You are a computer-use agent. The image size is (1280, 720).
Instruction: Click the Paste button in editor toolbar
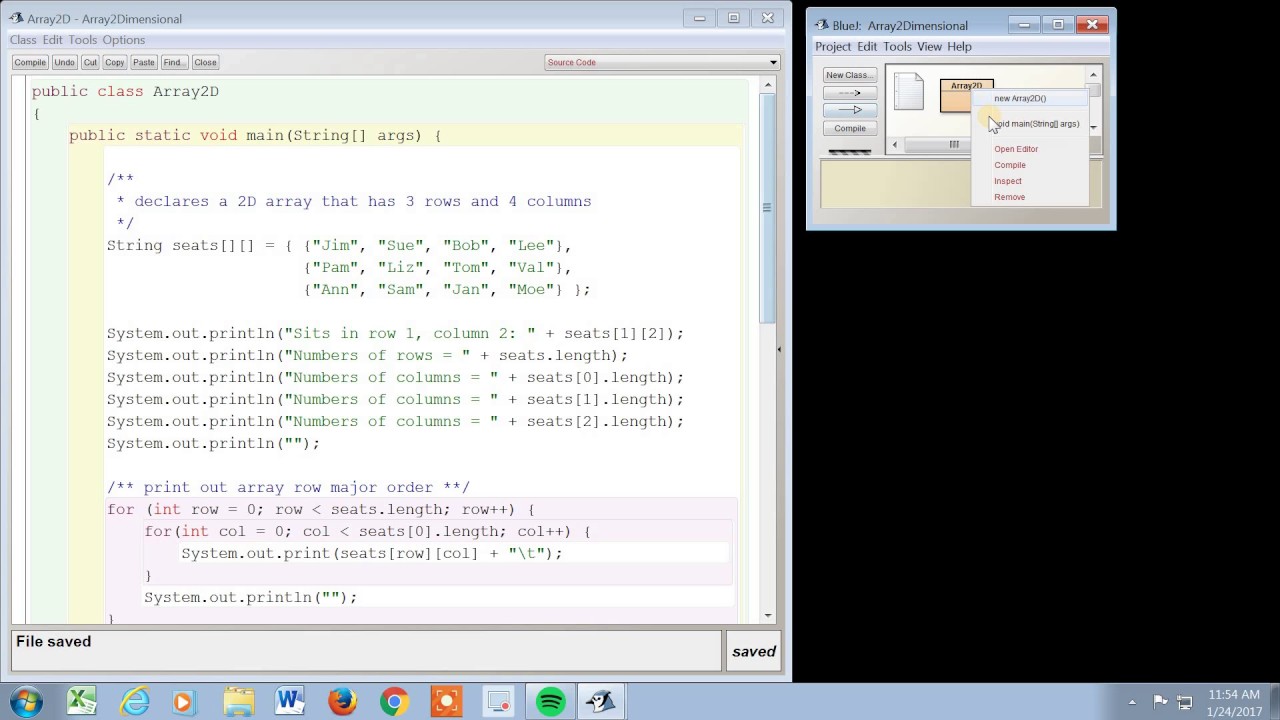click(144, 62)
